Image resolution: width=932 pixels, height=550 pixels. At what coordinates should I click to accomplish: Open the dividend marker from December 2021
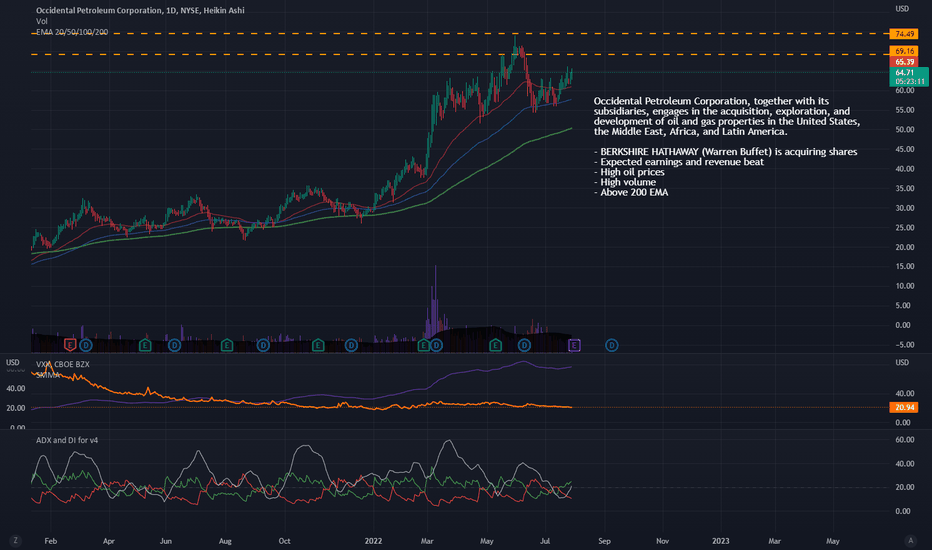351,345
